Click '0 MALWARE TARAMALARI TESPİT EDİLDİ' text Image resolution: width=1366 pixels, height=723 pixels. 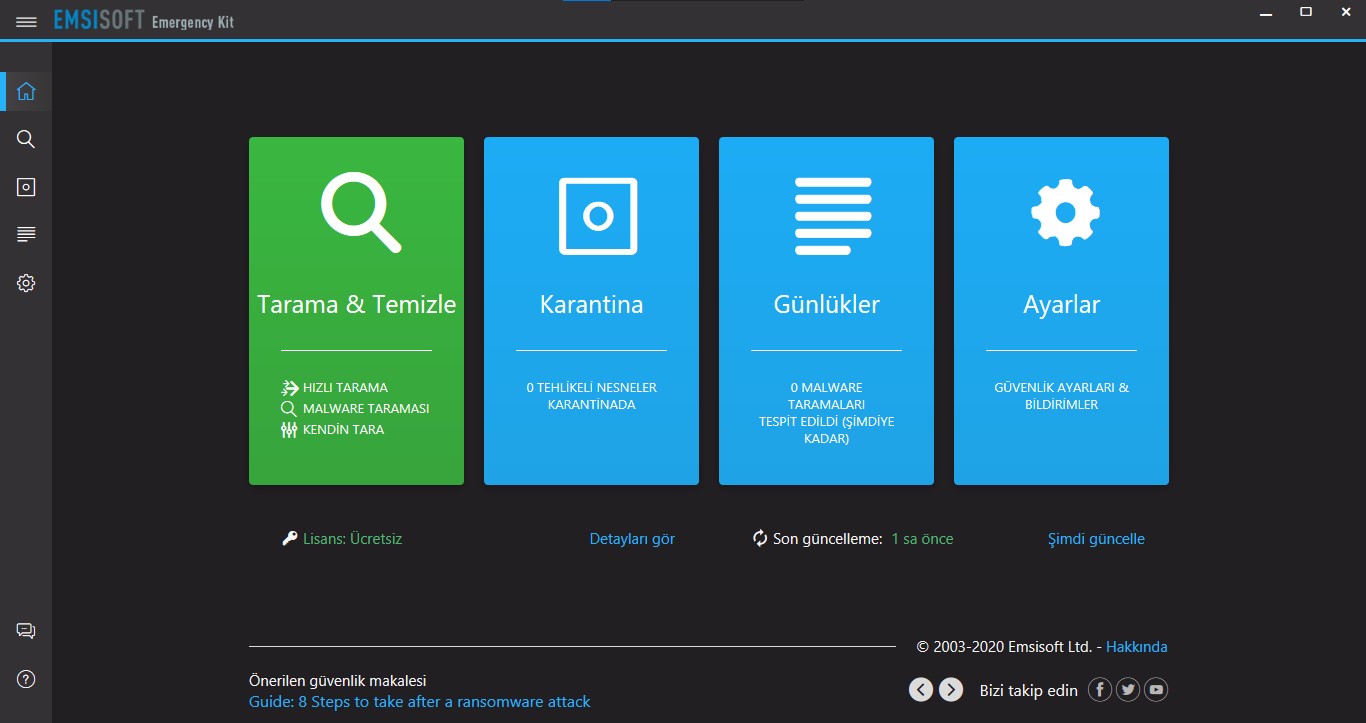pyautogui.click(x=826, y=413)
